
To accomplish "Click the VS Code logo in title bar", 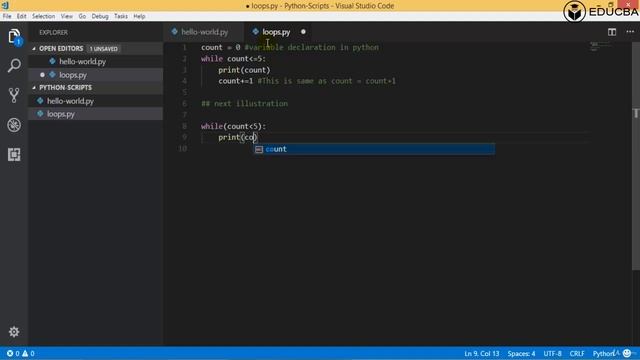I will pos(5,5).
